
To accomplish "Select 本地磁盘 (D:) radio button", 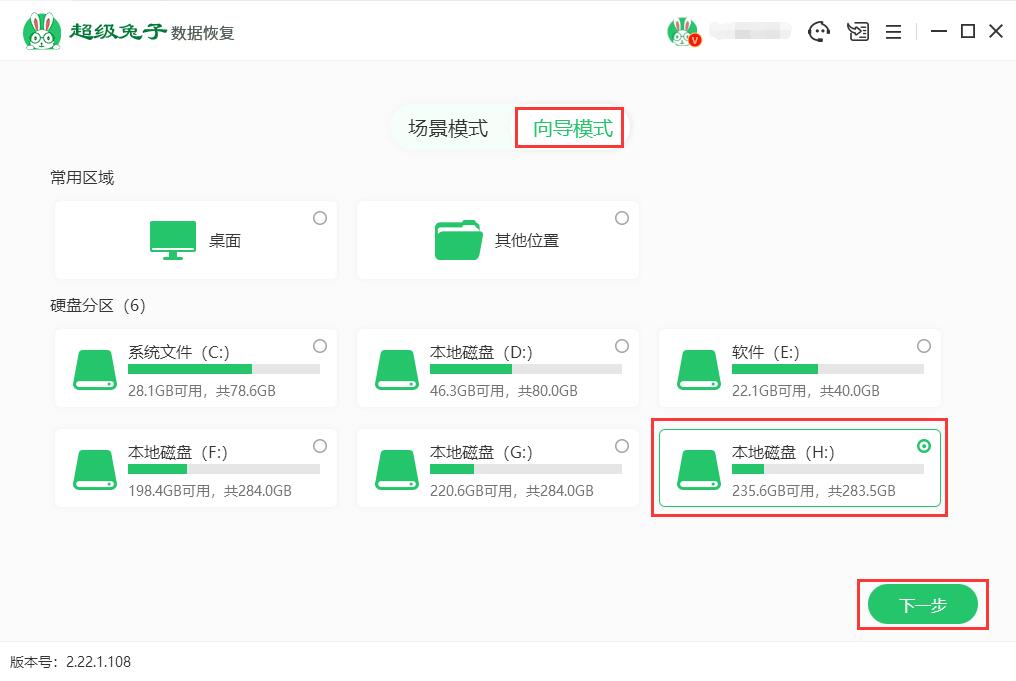I will tap(622, 346).
